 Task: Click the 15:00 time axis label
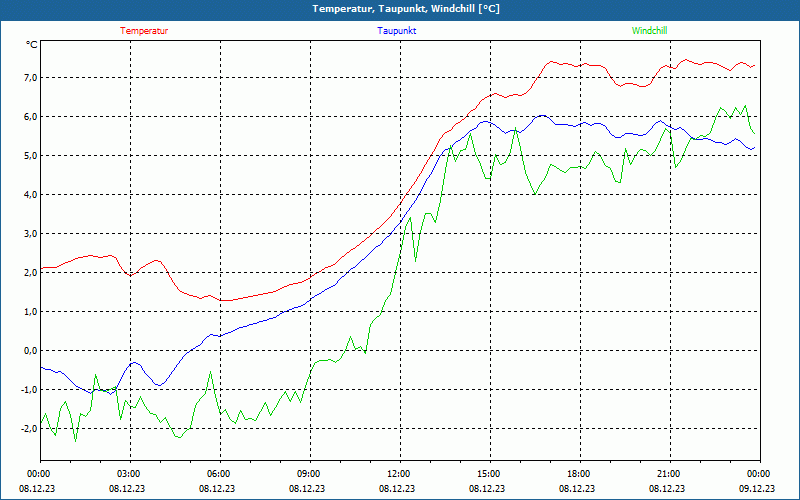tap(490, 473)
